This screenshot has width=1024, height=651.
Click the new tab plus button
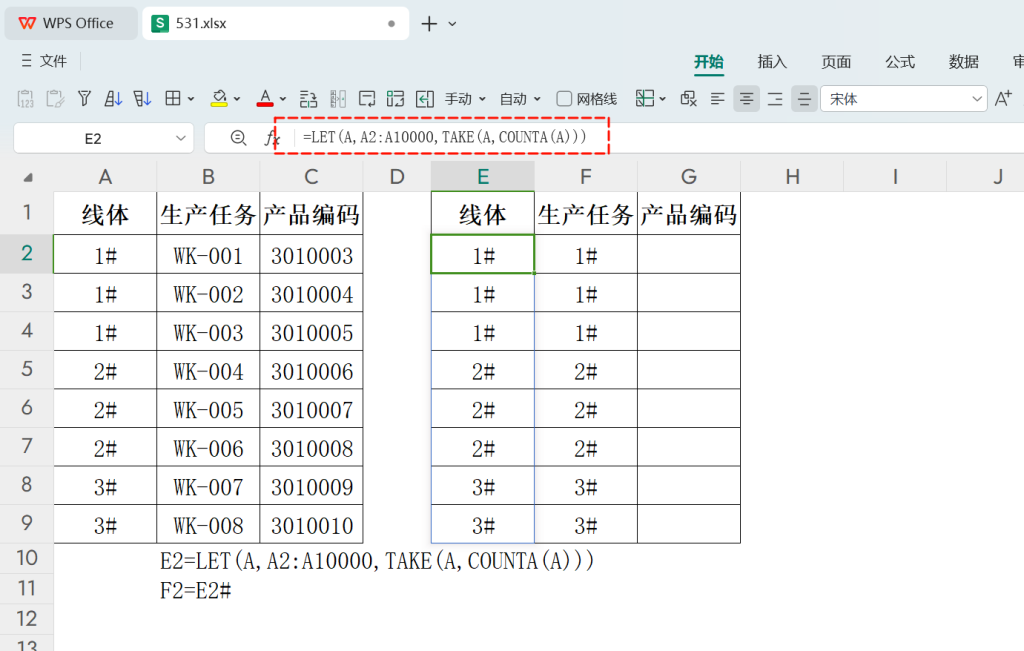(x=429, y=24)
